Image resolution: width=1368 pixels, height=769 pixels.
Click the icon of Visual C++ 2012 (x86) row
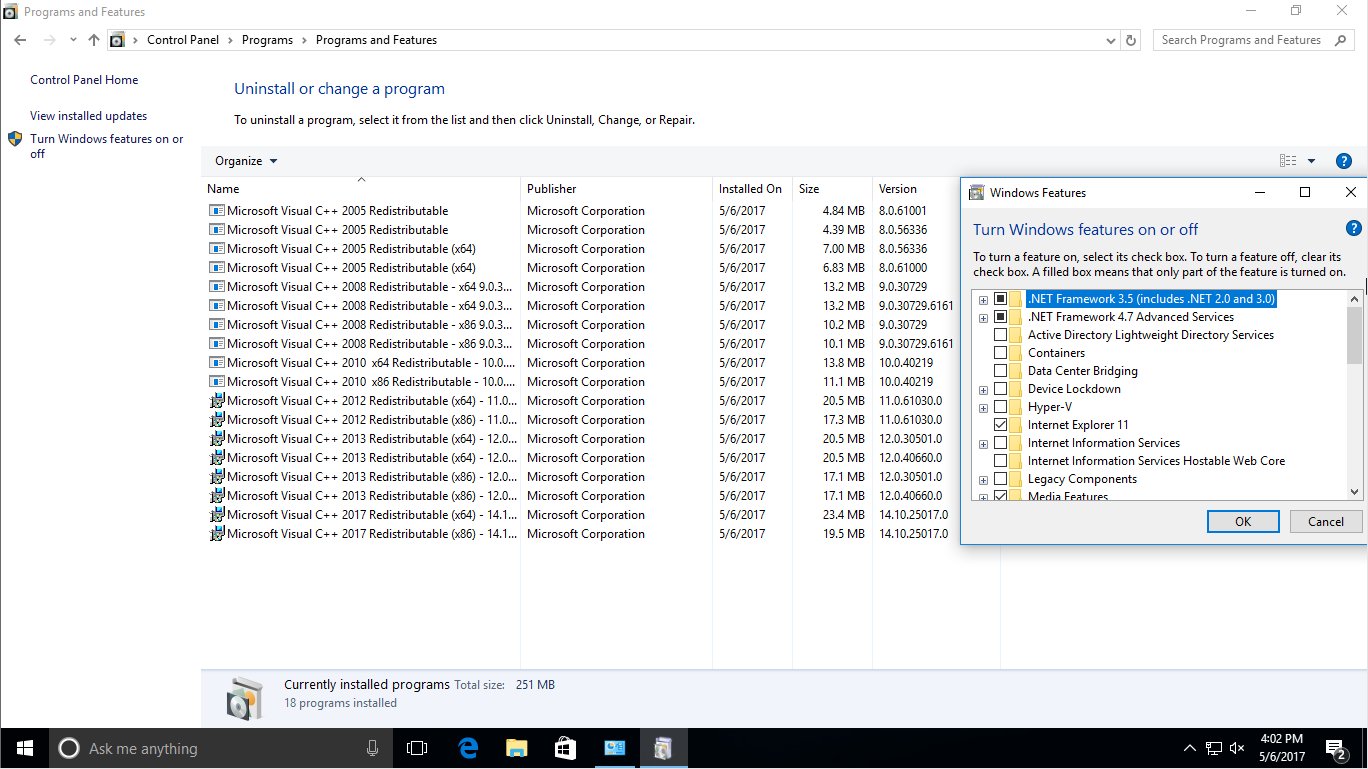217,420
